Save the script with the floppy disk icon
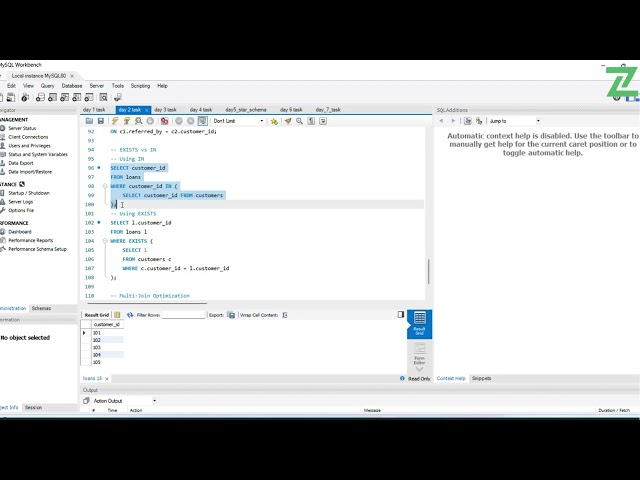 coord(100,121)
